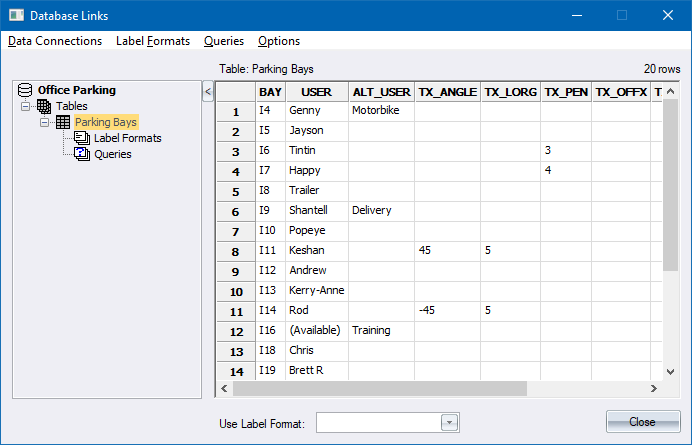Open the Data Connections menu
Image resolution: width=692 pixels, height=445 pixels.
pyautogui.click(x=55, y=41)
